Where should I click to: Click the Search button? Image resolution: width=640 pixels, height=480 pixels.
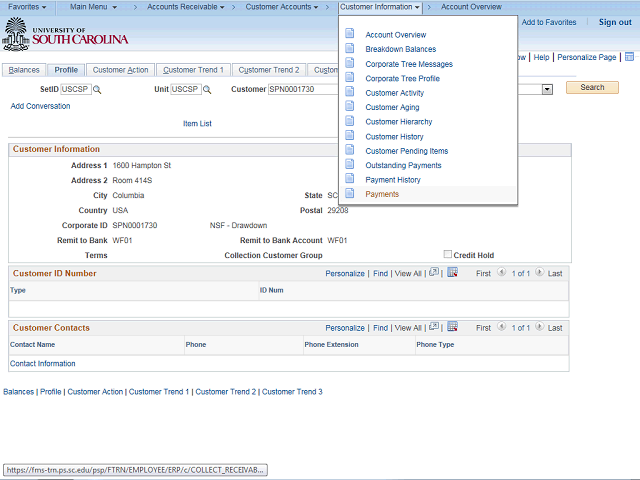tap(592, 87)
